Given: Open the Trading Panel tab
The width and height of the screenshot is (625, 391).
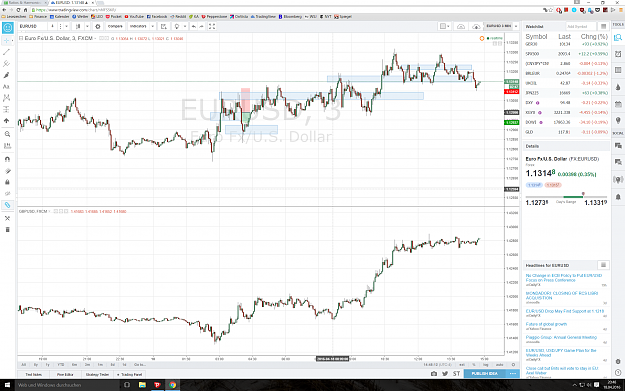Looking at the screenshot, I should pos(130,375).
